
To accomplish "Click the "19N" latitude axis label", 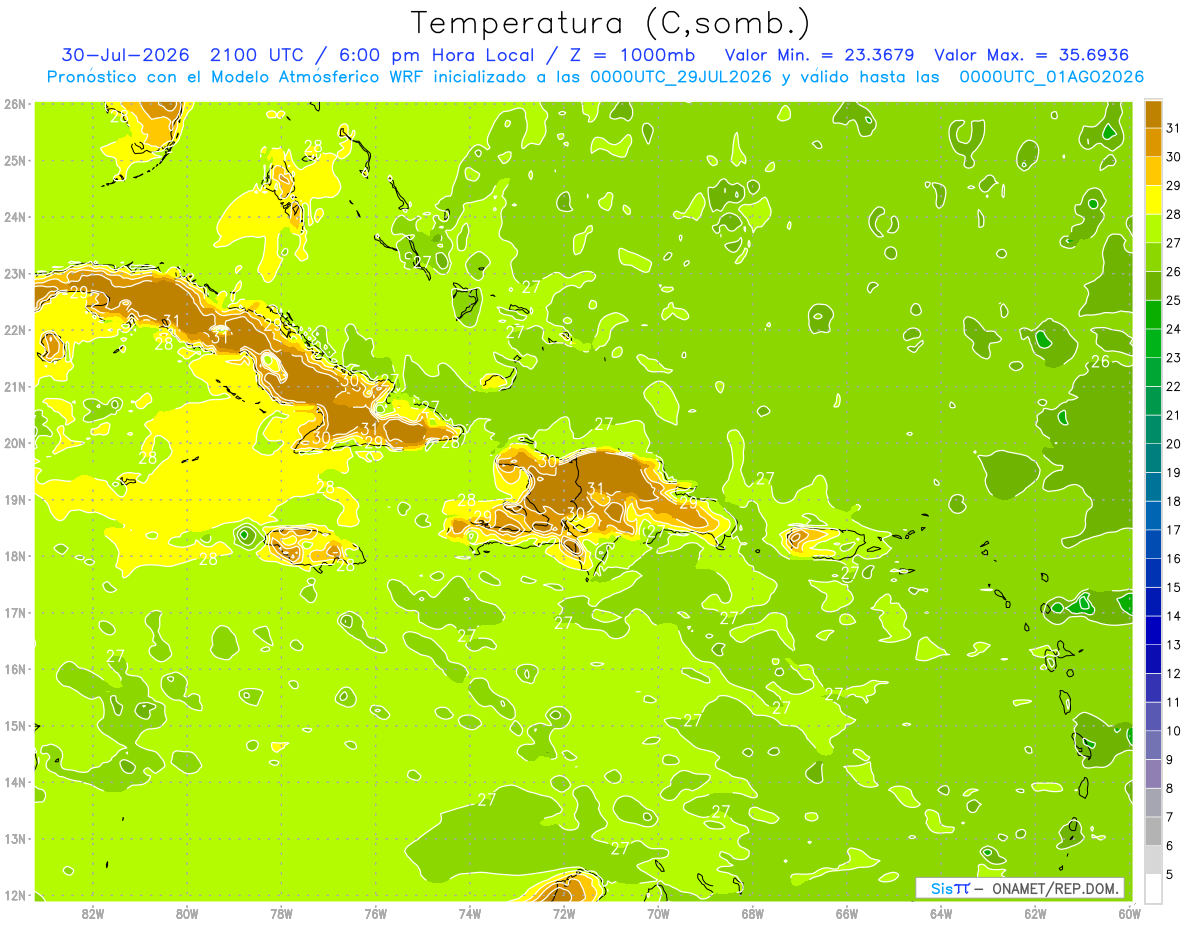I will click(15, 499).
